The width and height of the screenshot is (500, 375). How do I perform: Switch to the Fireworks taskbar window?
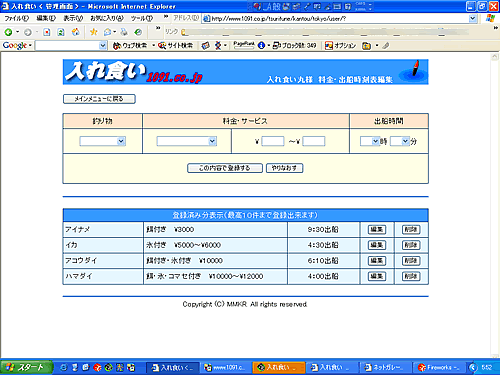click(x=439, y=367)
